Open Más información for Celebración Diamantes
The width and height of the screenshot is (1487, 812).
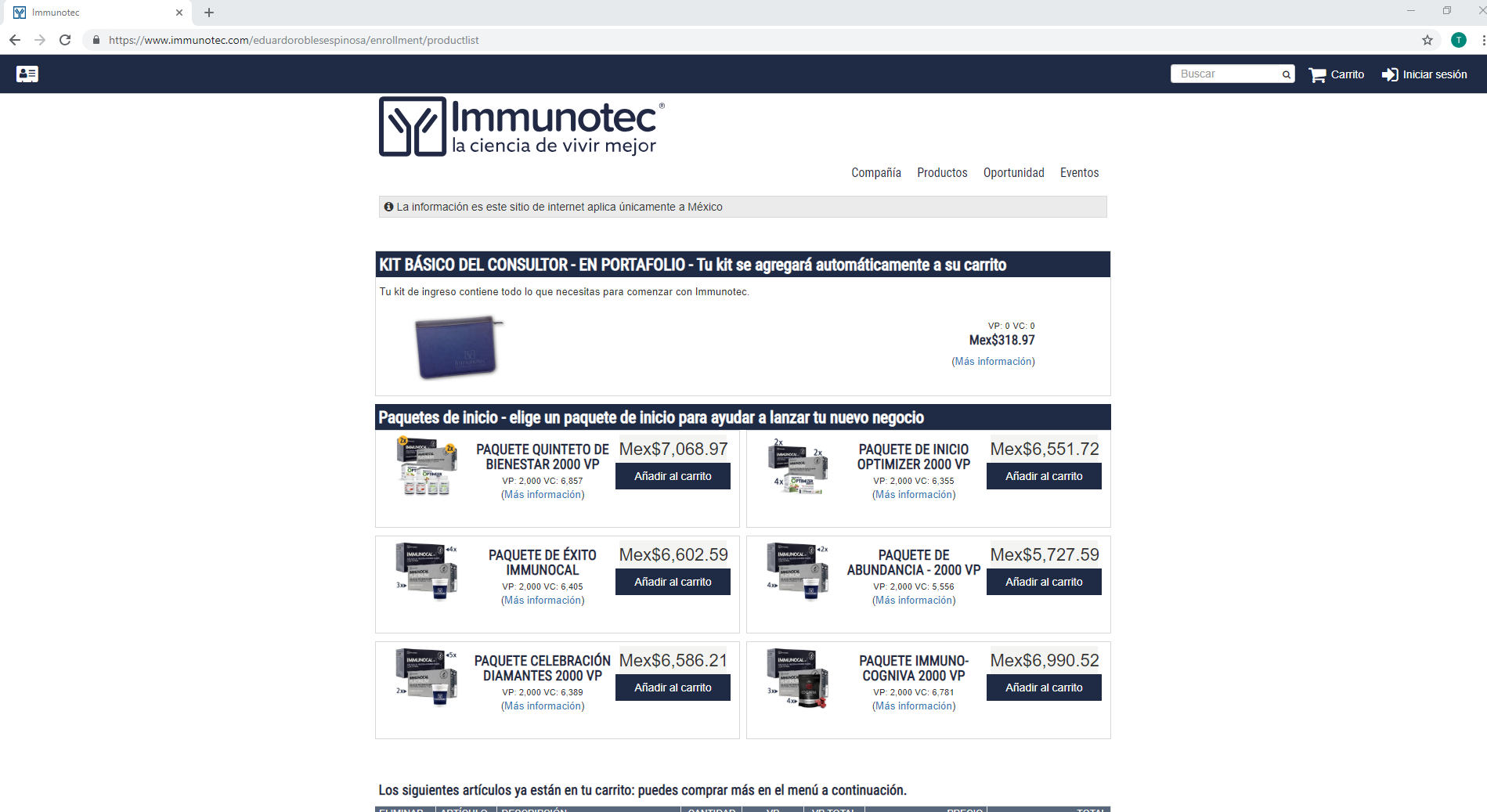[x=543, y=706]
